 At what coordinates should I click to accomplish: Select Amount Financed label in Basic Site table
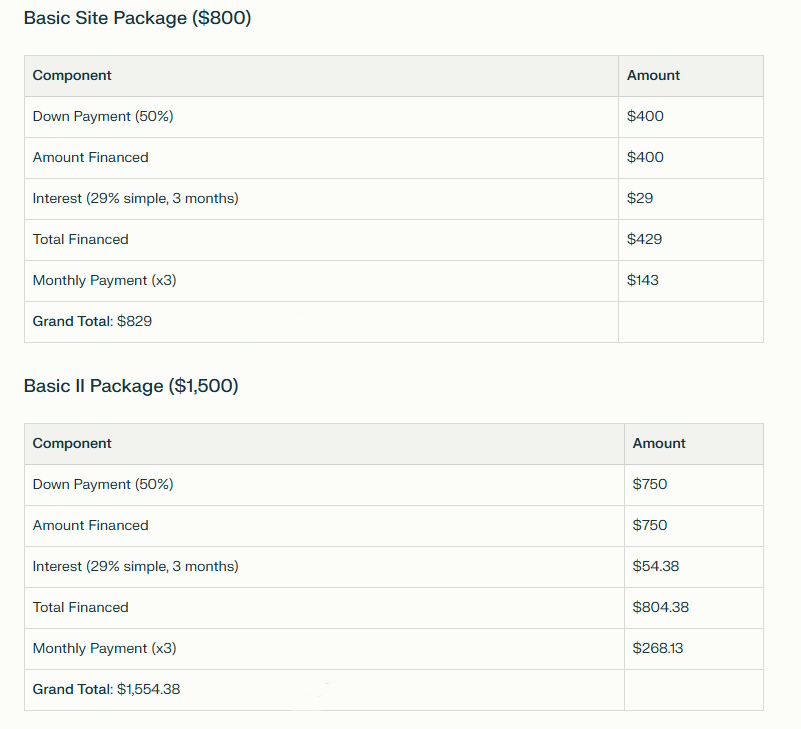(90, 158)
